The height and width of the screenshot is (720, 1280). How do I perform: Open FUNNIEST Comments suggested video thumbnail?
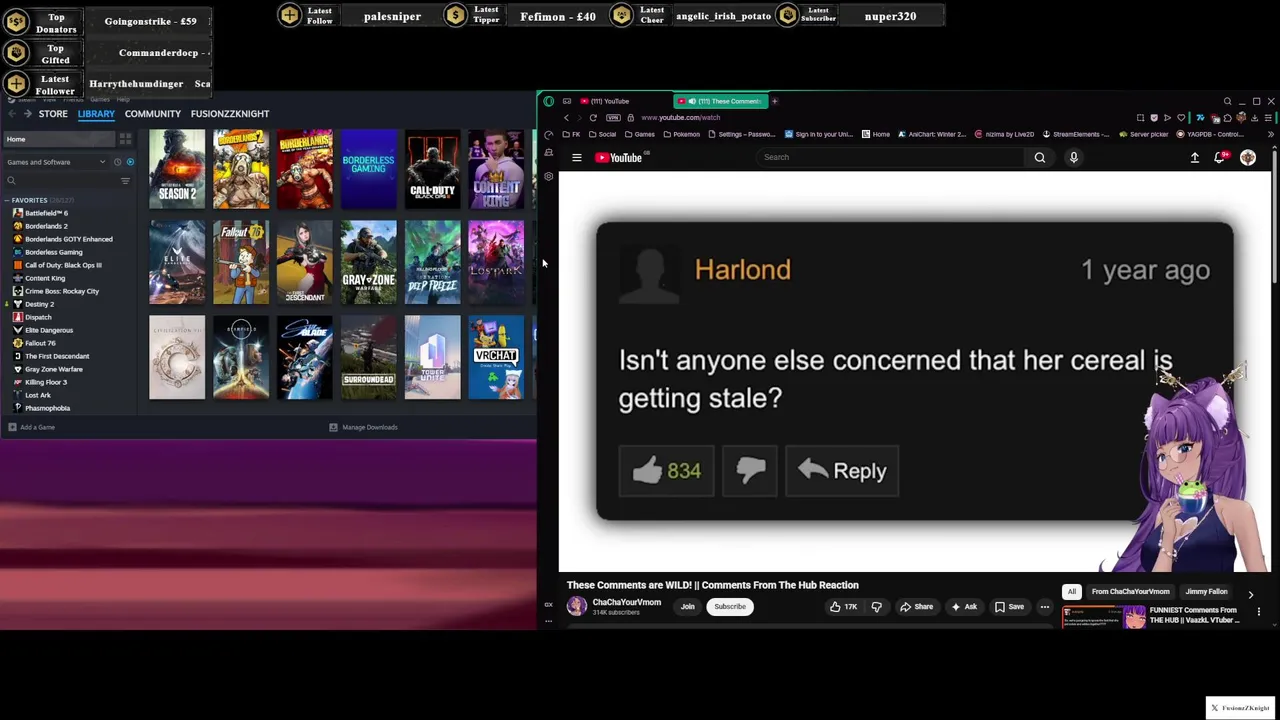pyautogui.click(x=1104, y=616)
